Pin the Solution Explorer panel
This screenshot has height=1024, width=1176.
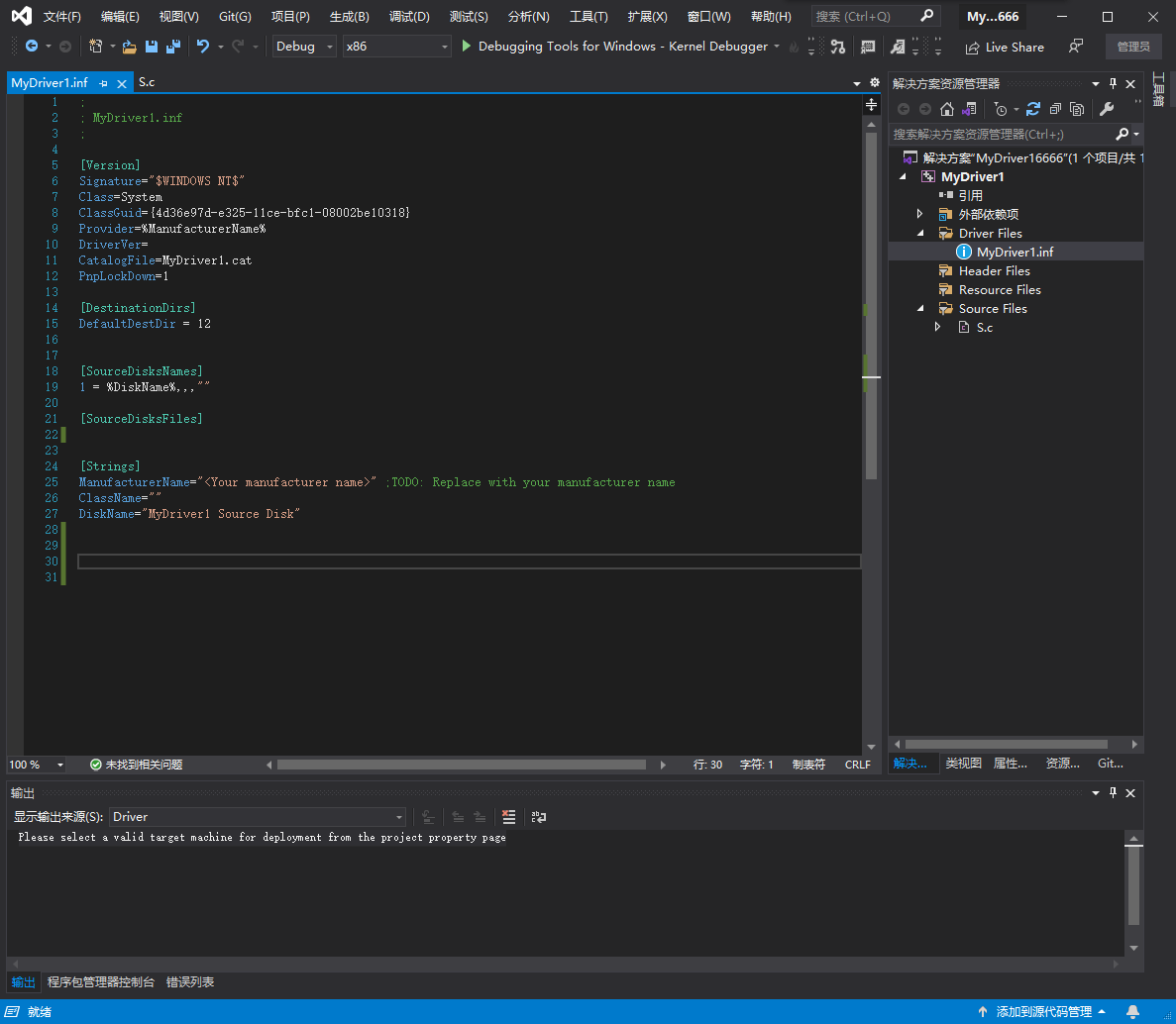point(1113,83)
